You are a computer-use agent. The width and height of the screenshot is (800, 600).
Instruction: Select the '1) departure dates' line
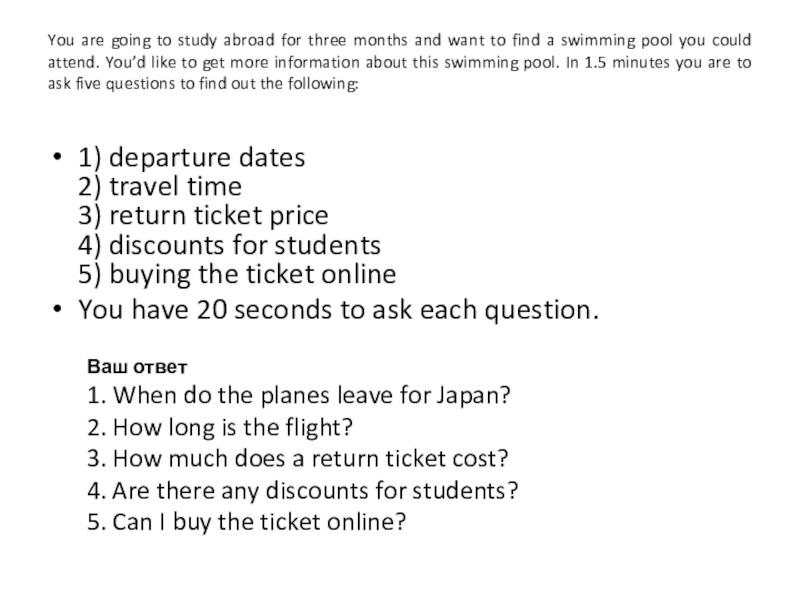click(191, 158)
